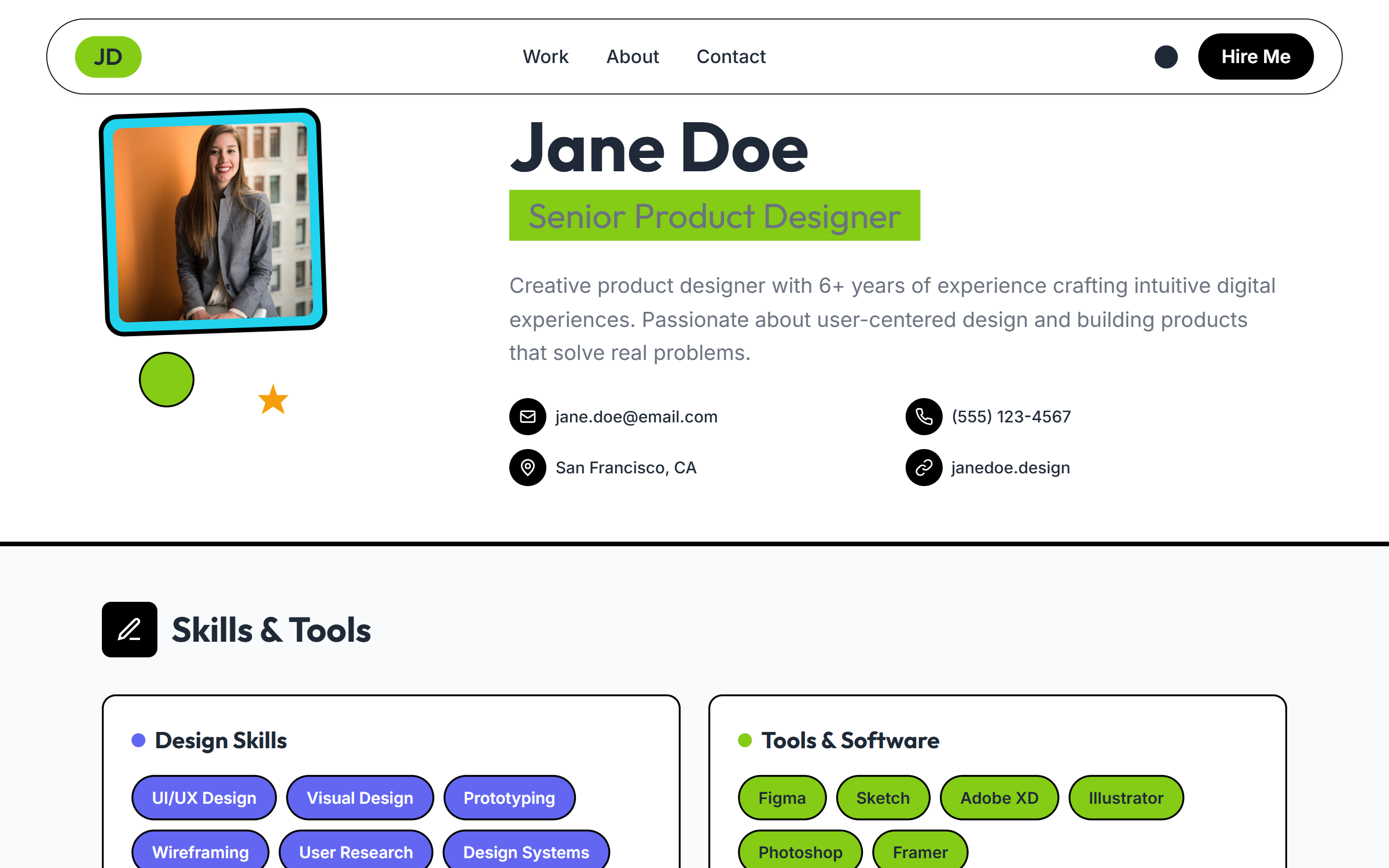Open the Work nav item

pos(545,57)
